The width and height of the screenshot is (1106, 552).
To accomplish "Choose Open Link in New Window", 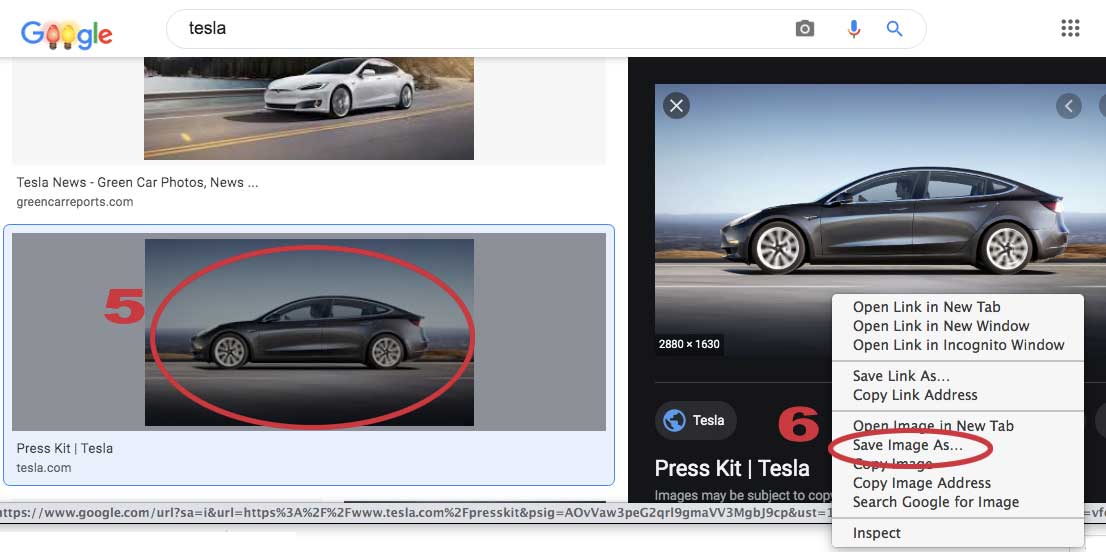I will [x=941, y=326].
